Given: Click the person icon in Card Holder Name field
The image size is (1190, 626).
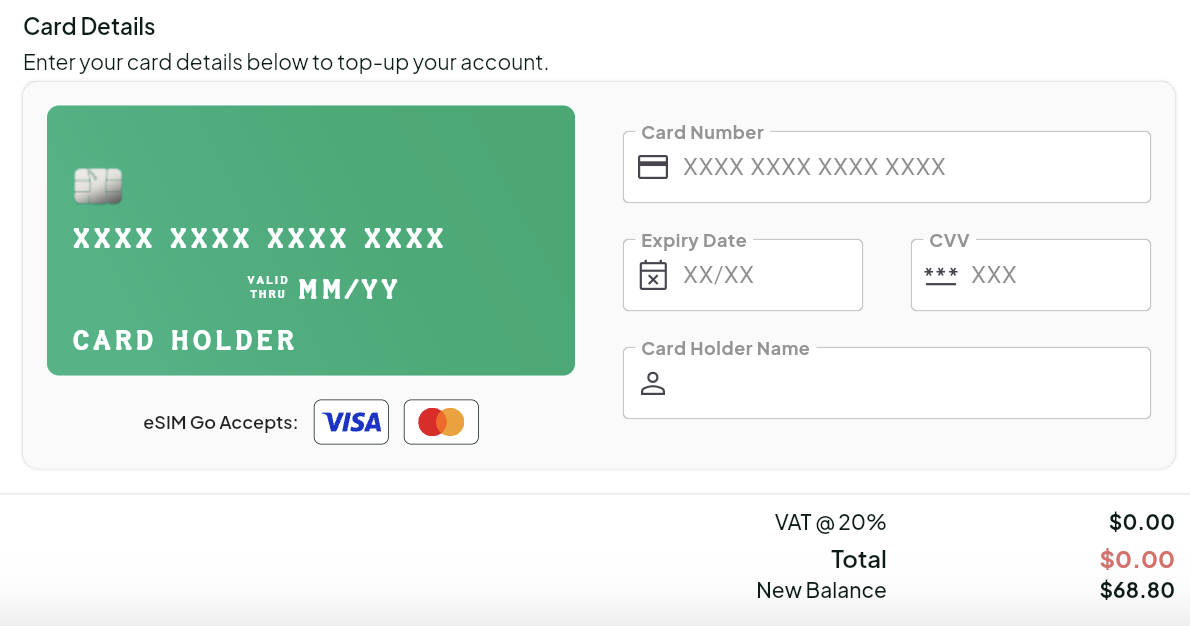Looking at the screenshot, I should tap(653, 383).
